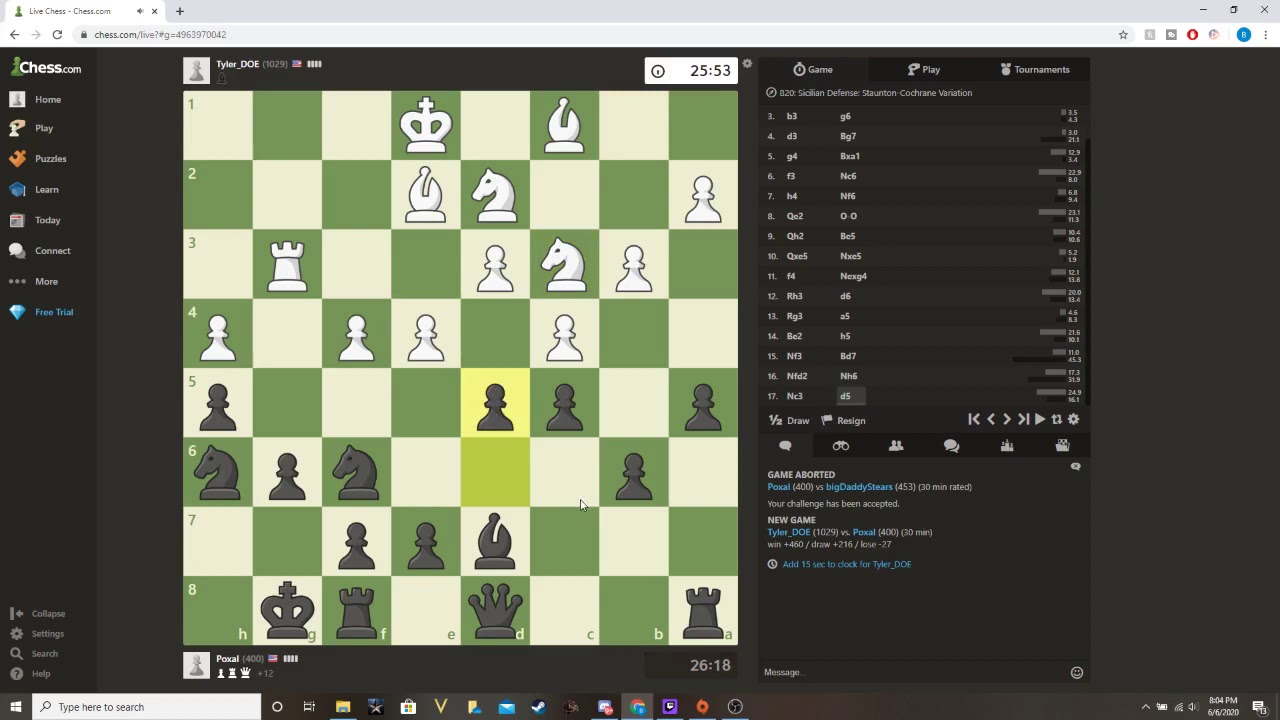Open File Explorer from taskbar

point(343,707)
